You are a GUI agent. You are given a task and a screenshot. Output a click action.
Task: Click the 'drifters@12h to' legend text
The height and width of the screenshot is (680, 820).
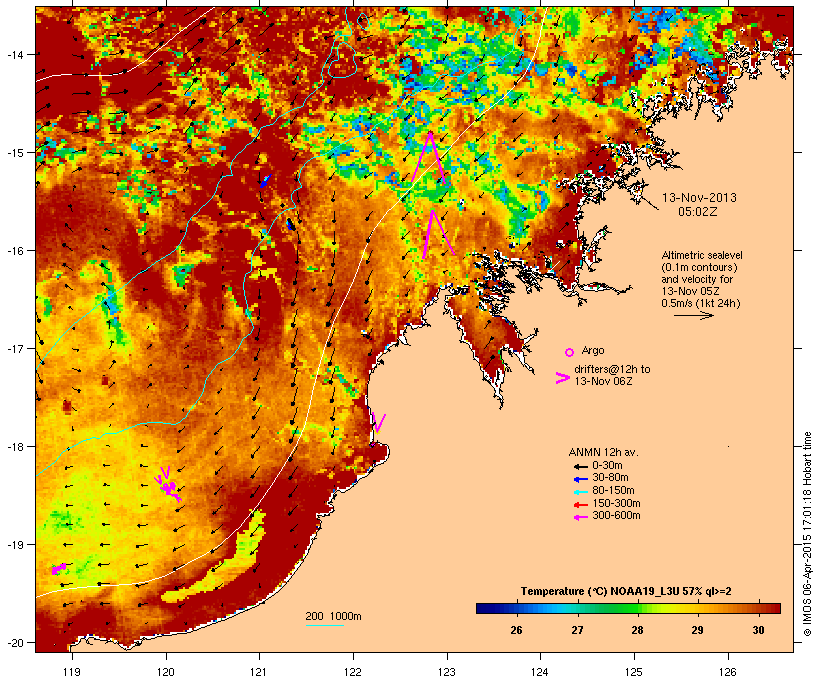pos(612,369)
